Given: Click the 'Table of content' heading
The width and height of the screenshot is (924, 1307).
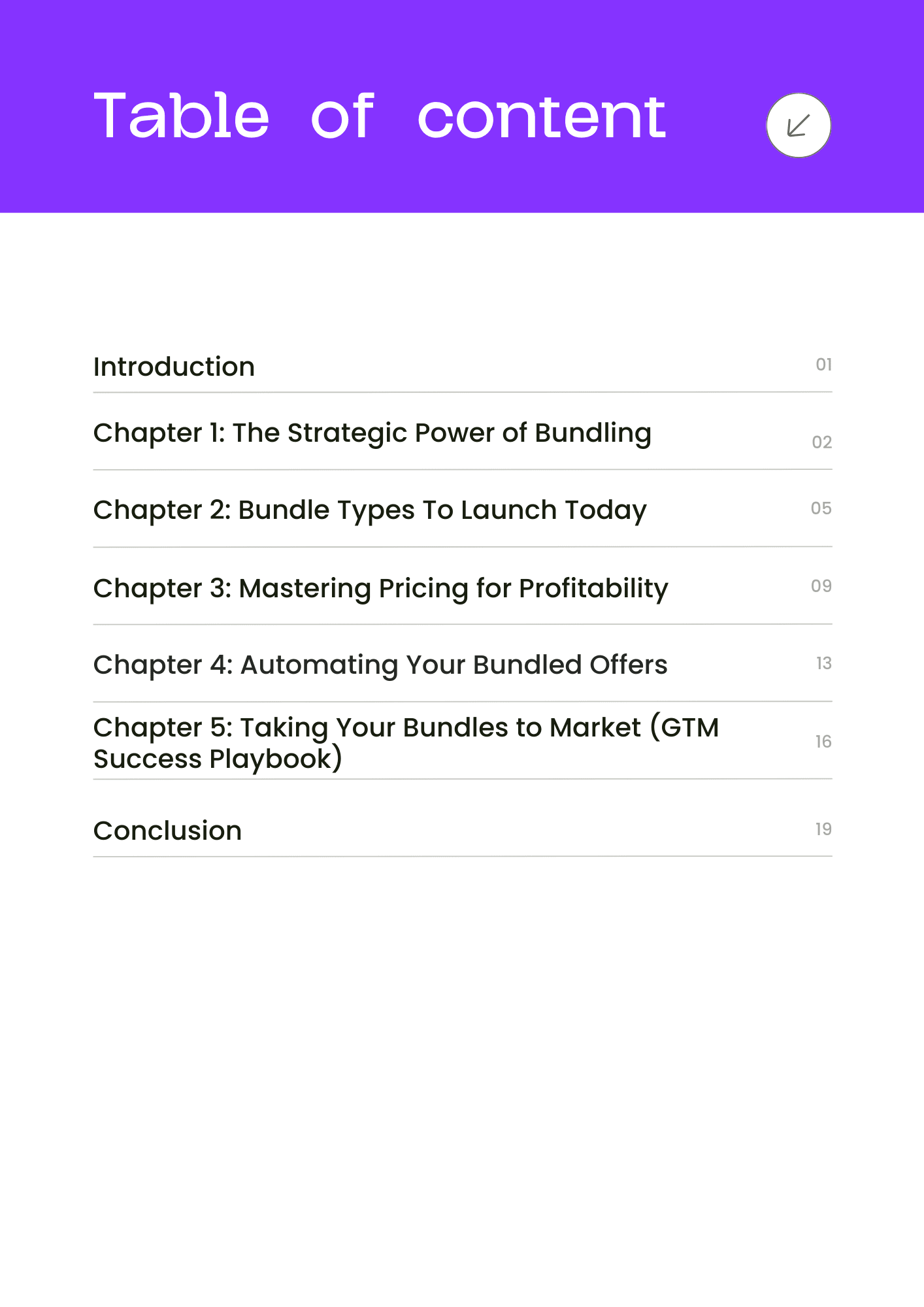Looking at the screenshot, I should coord(380,116).
